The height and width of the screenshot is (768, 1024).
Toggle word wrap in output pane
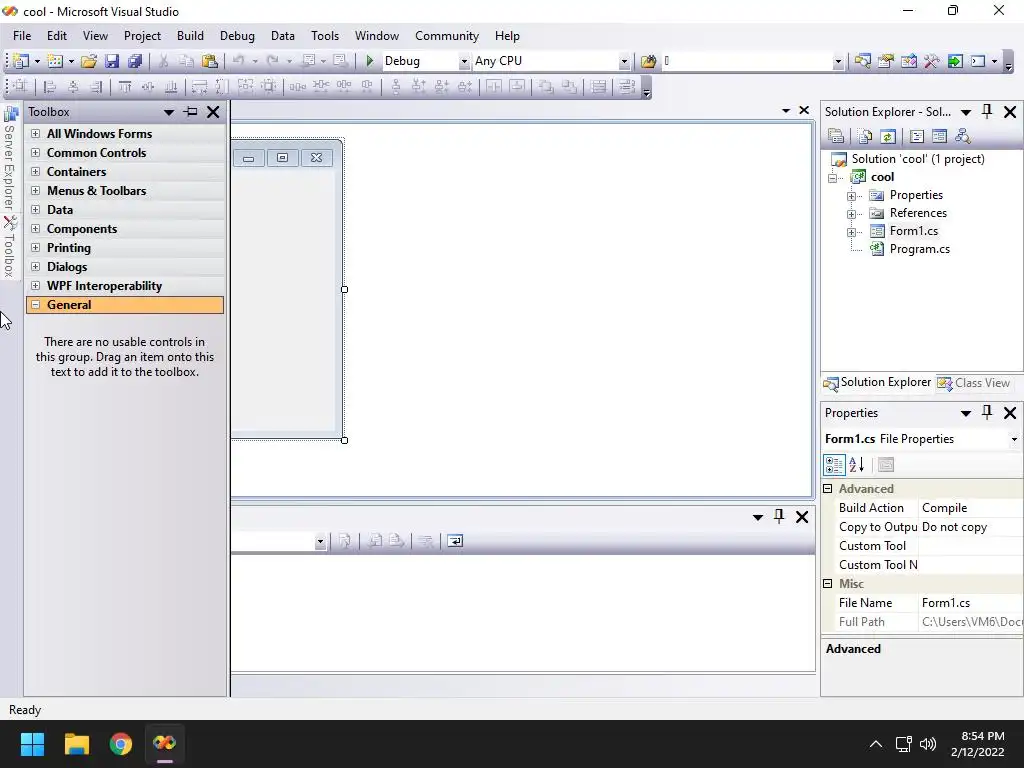click(455, 541)
